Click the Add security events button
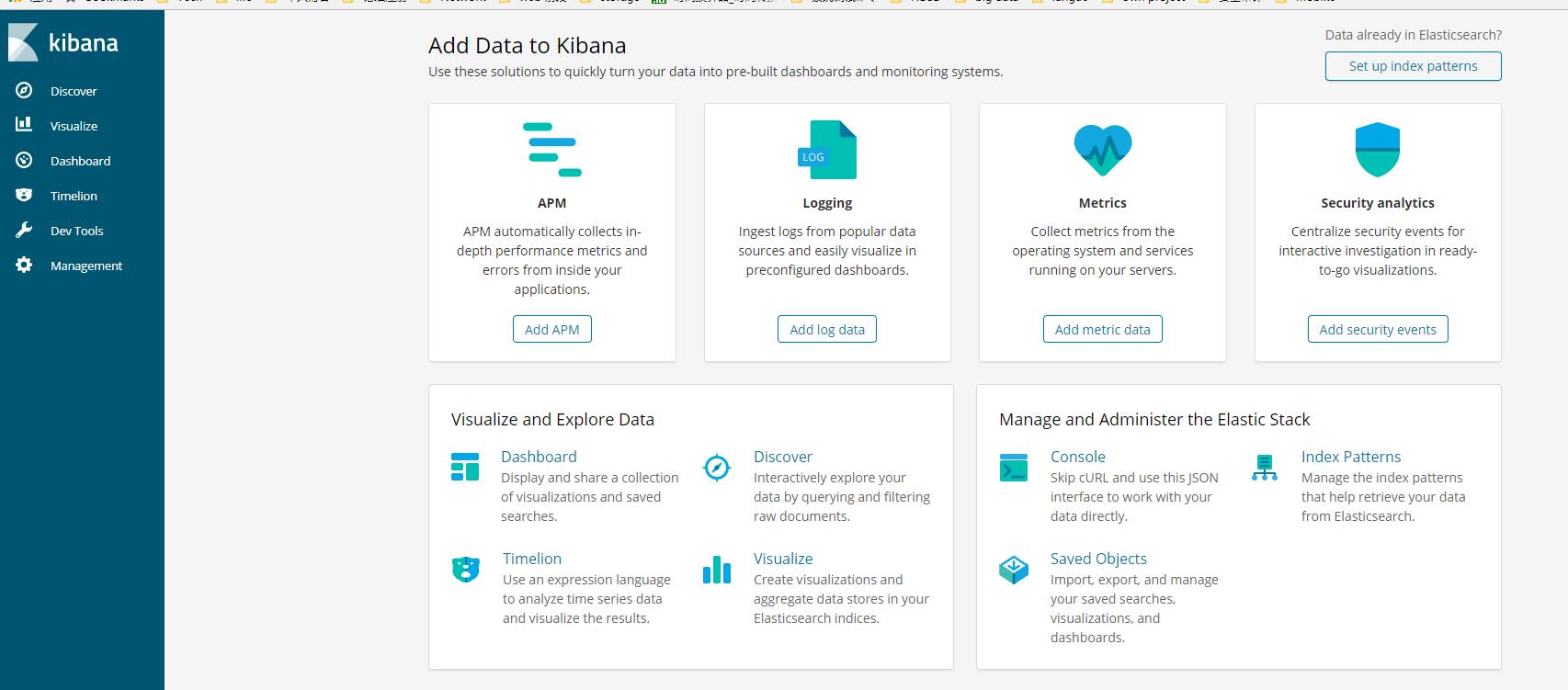The width and height of the screenshot is (1568, 690). point(1378,329)
